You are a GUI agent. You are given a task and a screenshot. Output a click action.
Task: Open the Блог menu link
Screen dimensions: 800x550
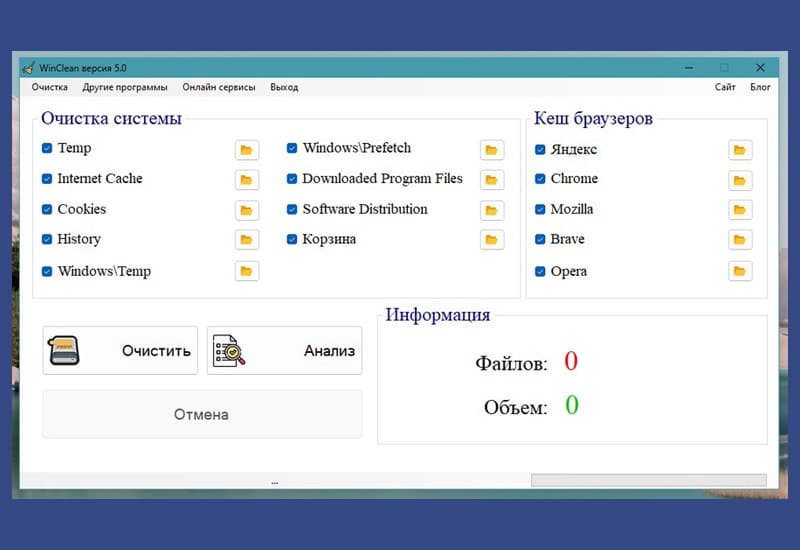click(x=760, y=87)
